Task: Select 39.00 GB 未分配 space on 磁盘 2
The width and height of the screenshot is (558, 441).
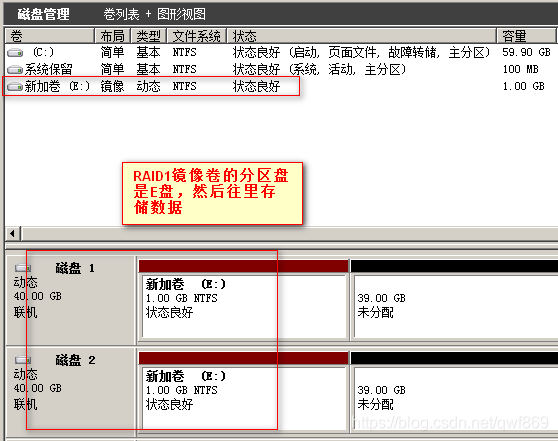Action: (x=454, y=392)
